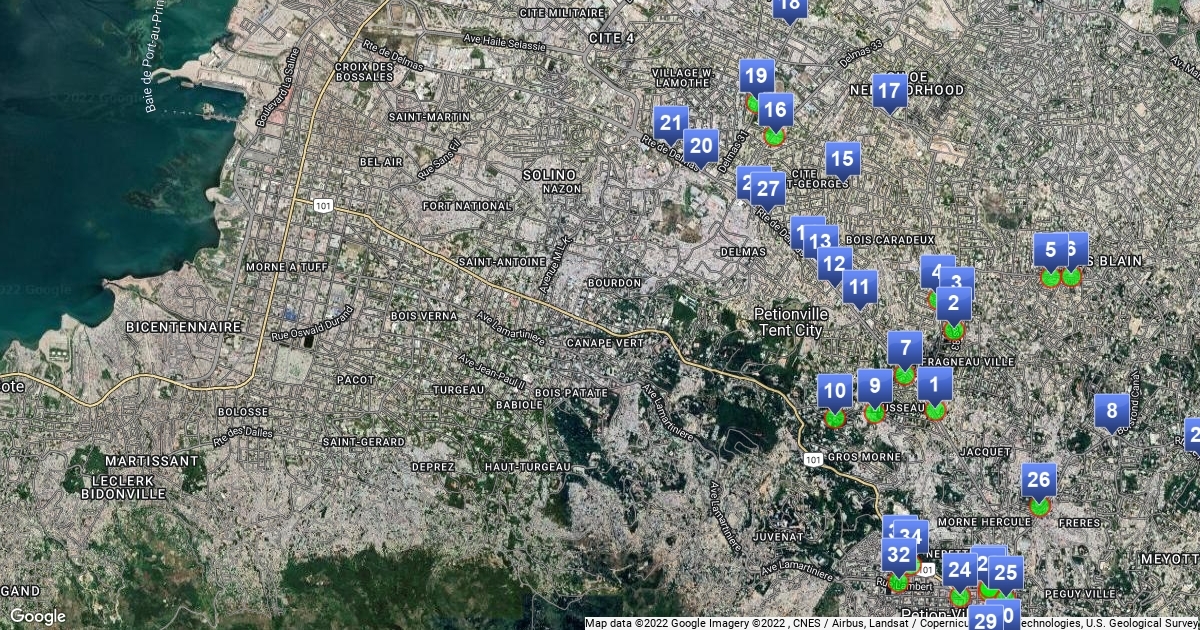Click marker number 8
Viewport: 1200px width, 630px height.
point(1111,411)
